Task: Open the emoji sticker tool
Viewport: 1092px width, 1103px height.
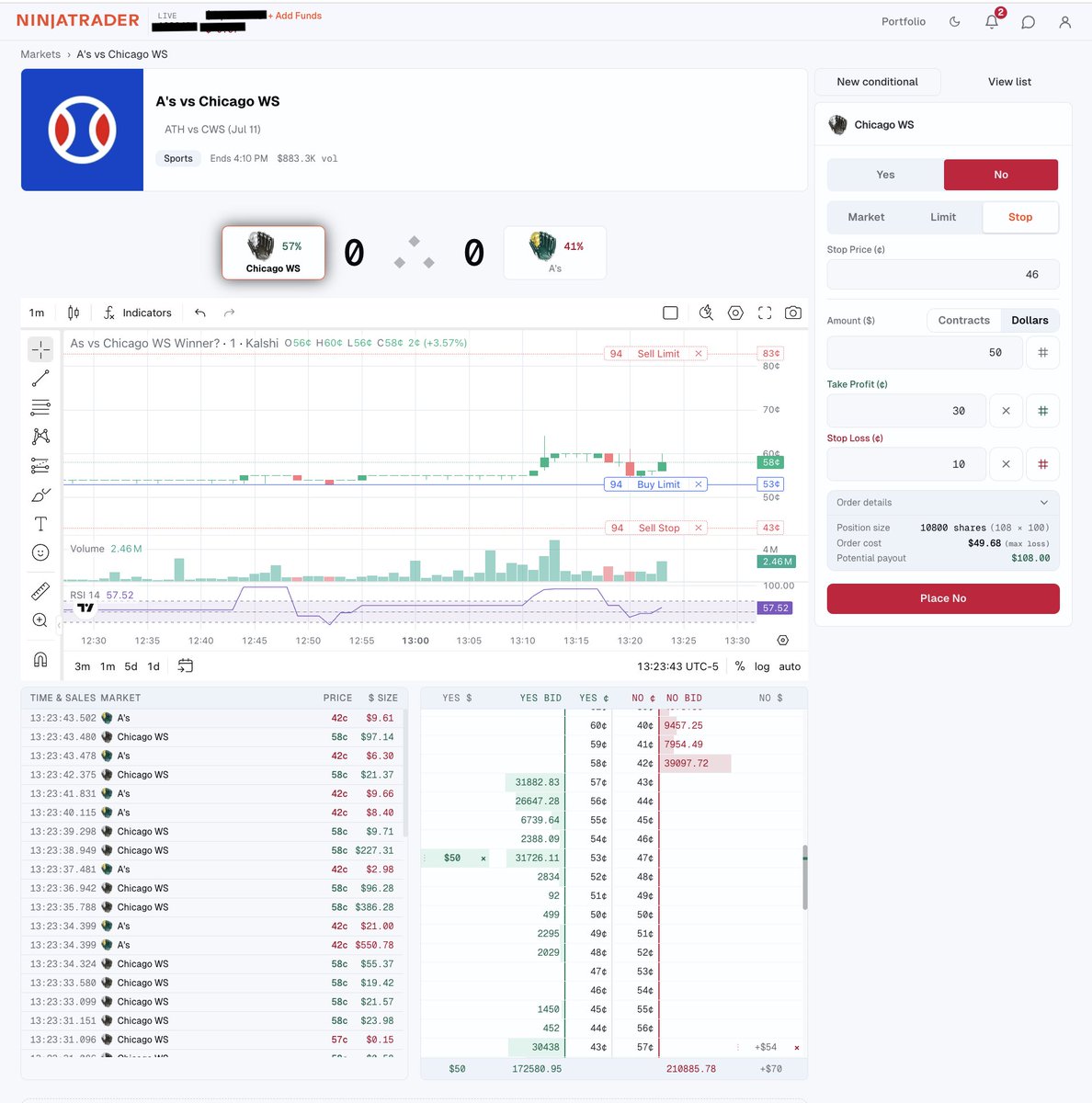Action: point(40,552)
